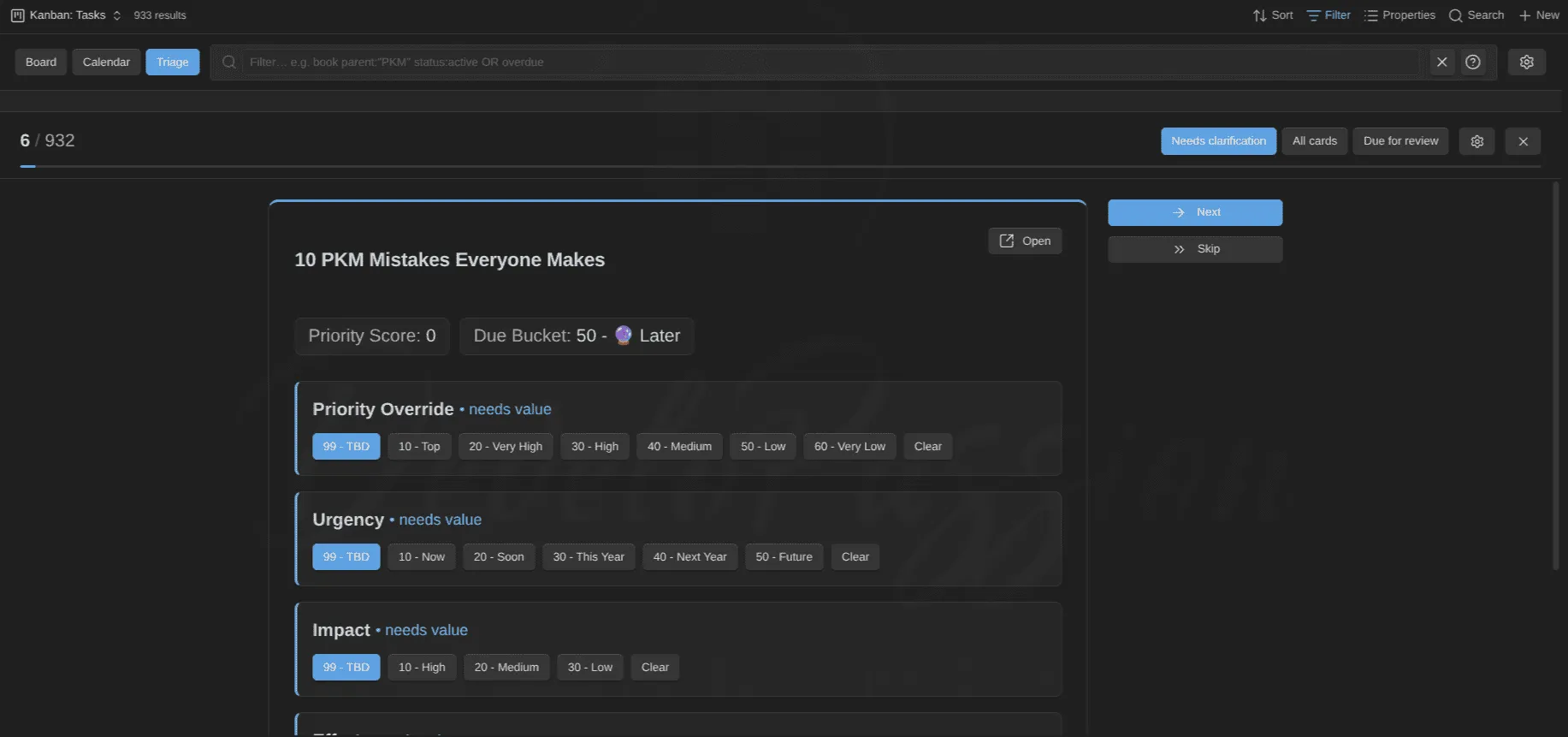1568x737 pixels.
Task: Clear the Urgency value
Action: [855, 557]
